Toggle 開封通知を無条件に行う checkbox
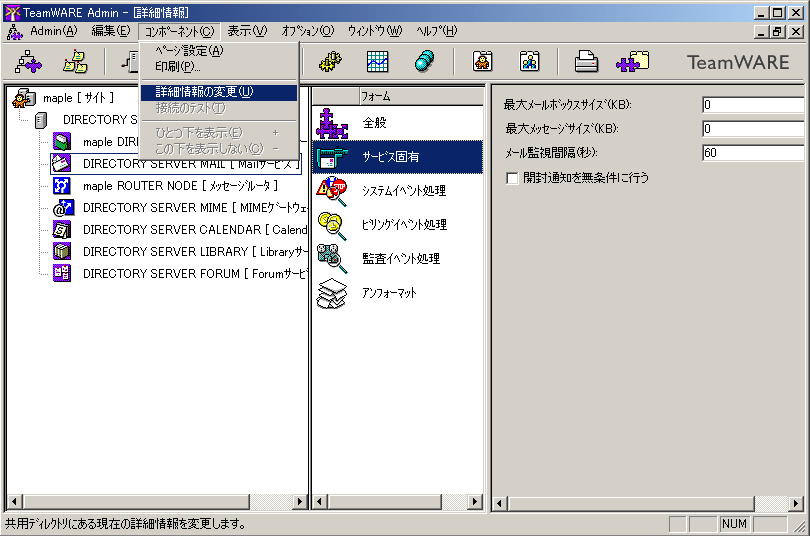 tap(512, 178)
